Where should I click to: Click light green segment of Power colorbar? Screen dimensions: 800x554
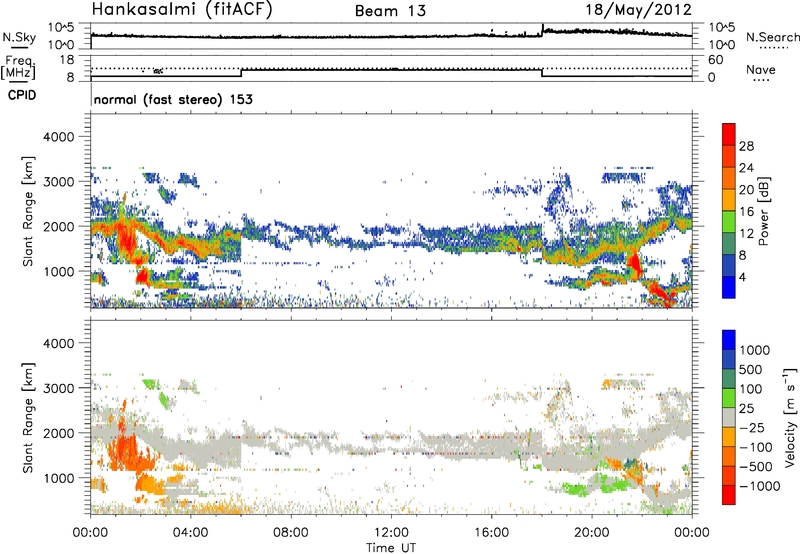729,222
